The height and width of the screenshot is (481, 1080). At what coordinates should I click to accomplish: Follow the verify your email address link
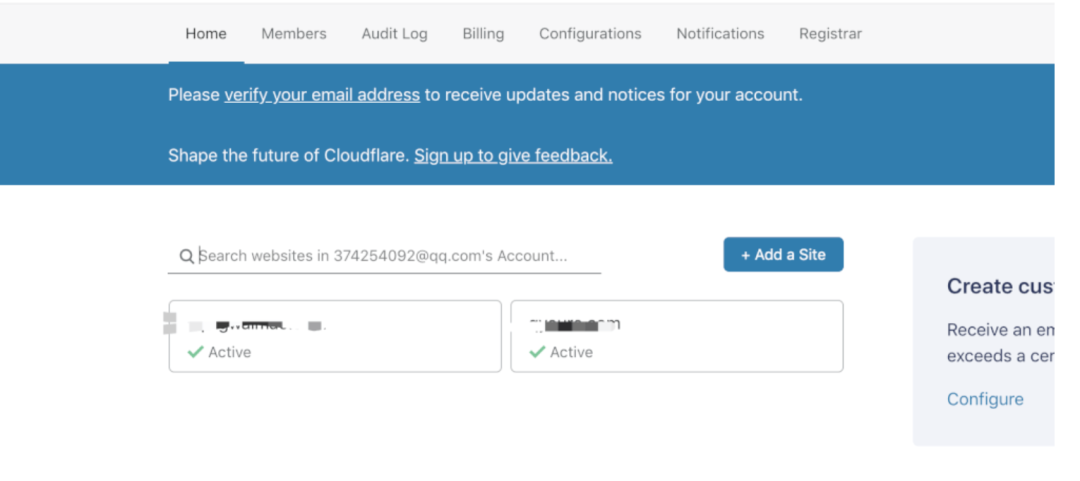322,95
